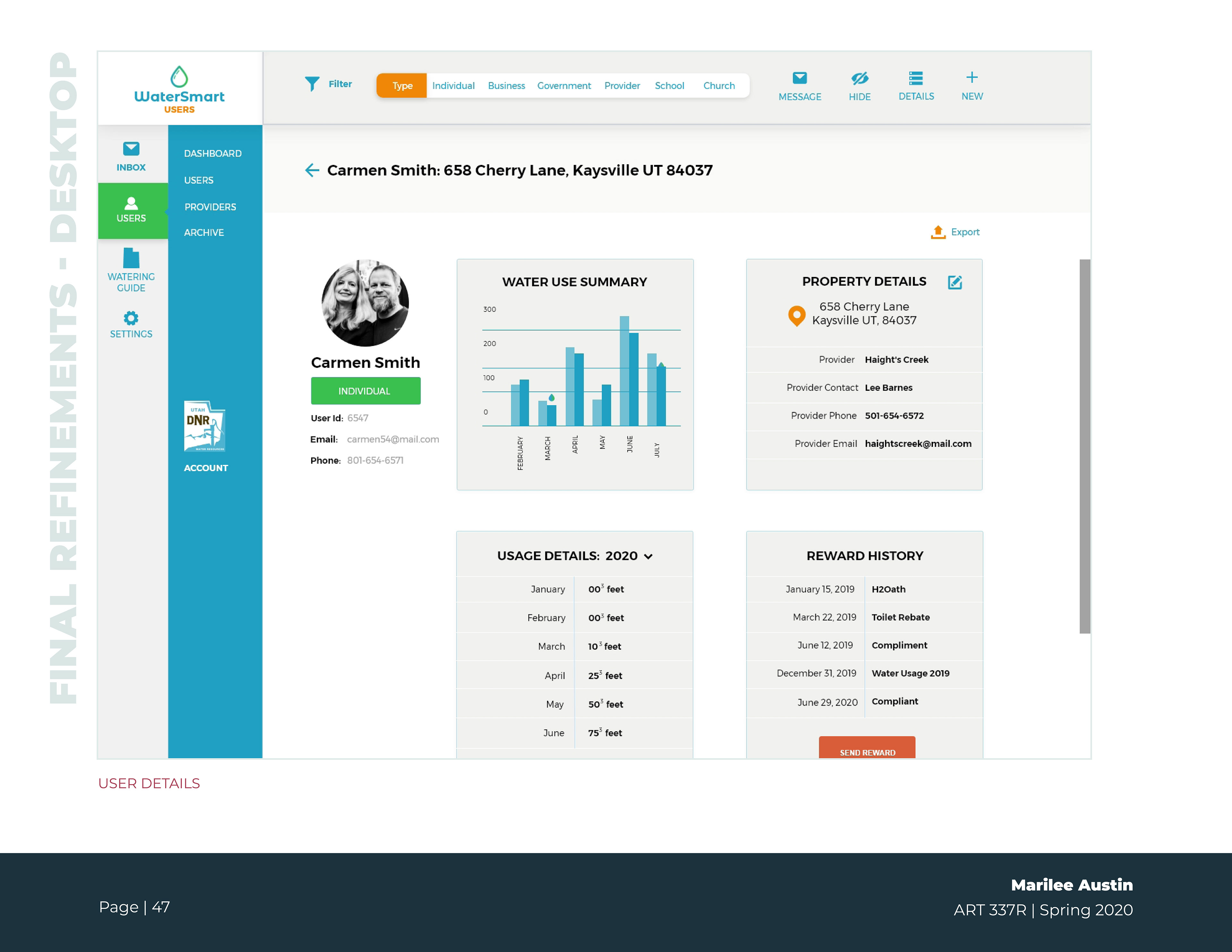Click email carmen54@mail.com
Screen dimensions: 1232x952
point(393,439)
